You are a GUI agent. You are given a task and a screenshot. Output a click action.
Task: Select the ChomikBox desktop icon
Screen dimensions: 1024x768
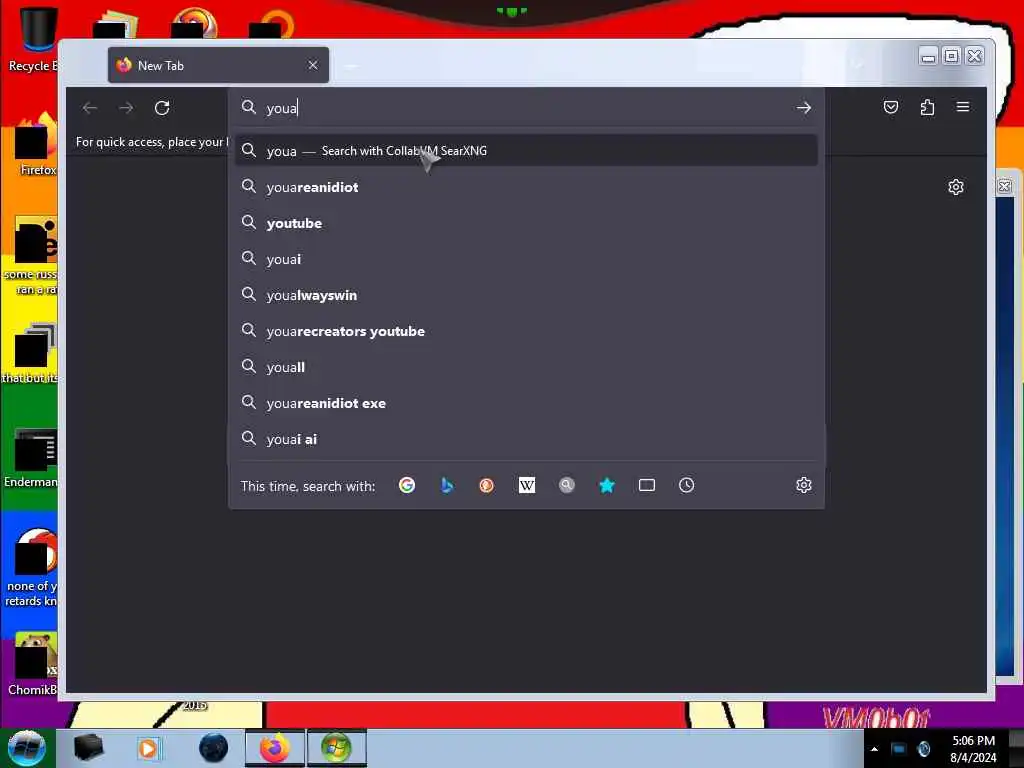pyautogui.click(x=33, y=664)
